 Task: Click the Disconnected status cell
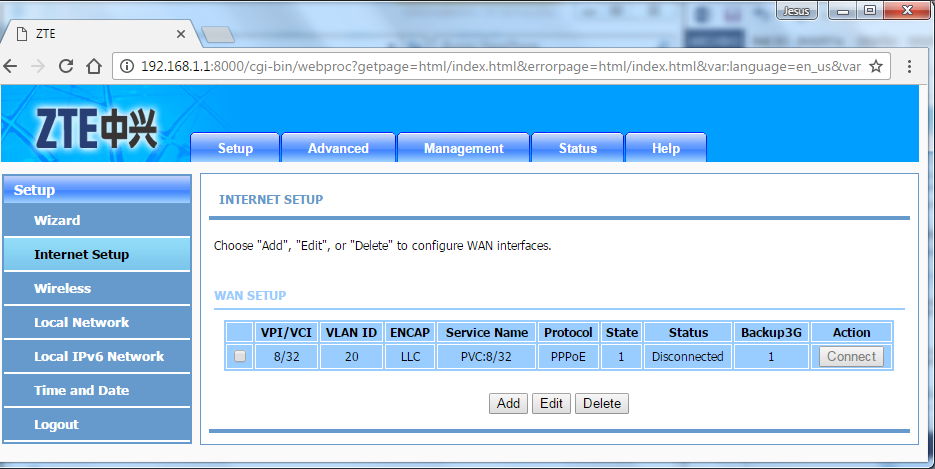click(x=688, y=356)
